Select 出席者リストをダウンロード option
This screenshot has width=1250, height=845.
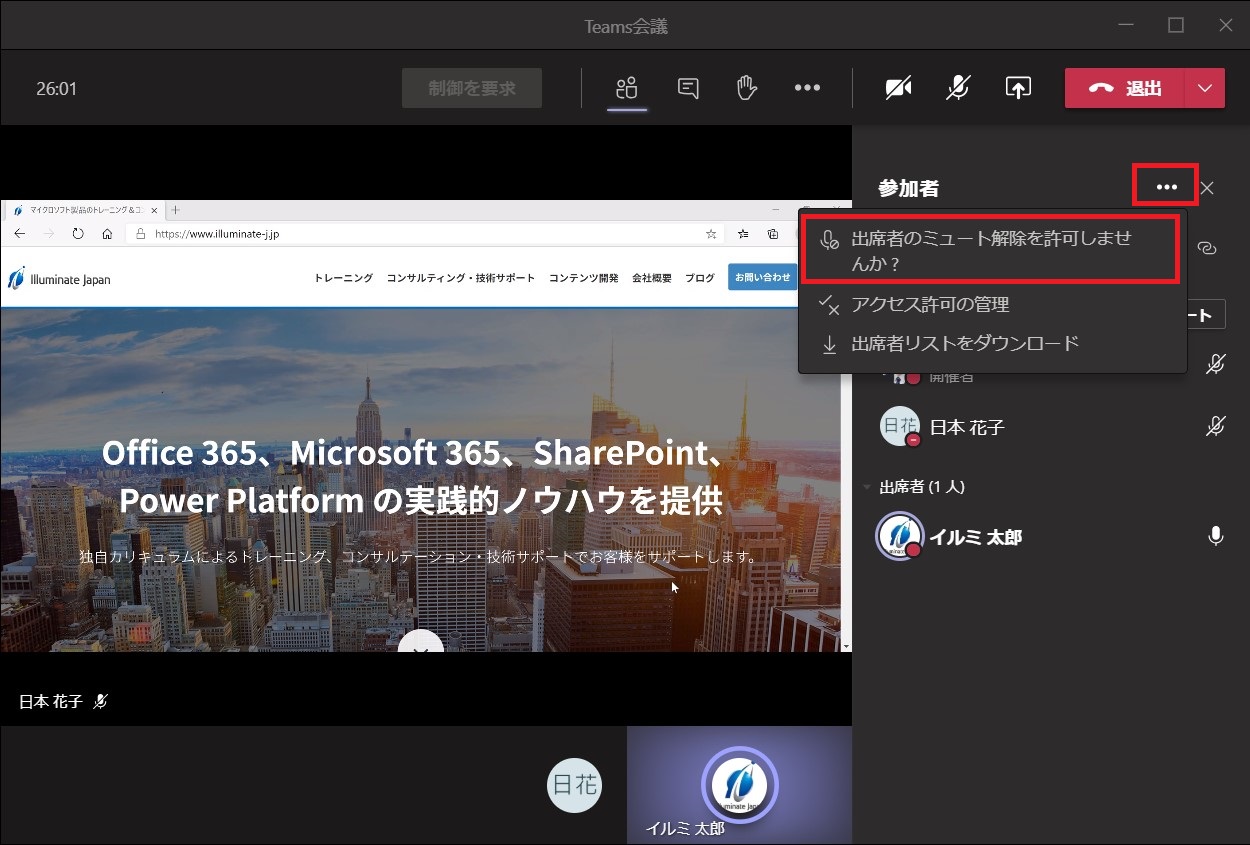tap(964, 343)
